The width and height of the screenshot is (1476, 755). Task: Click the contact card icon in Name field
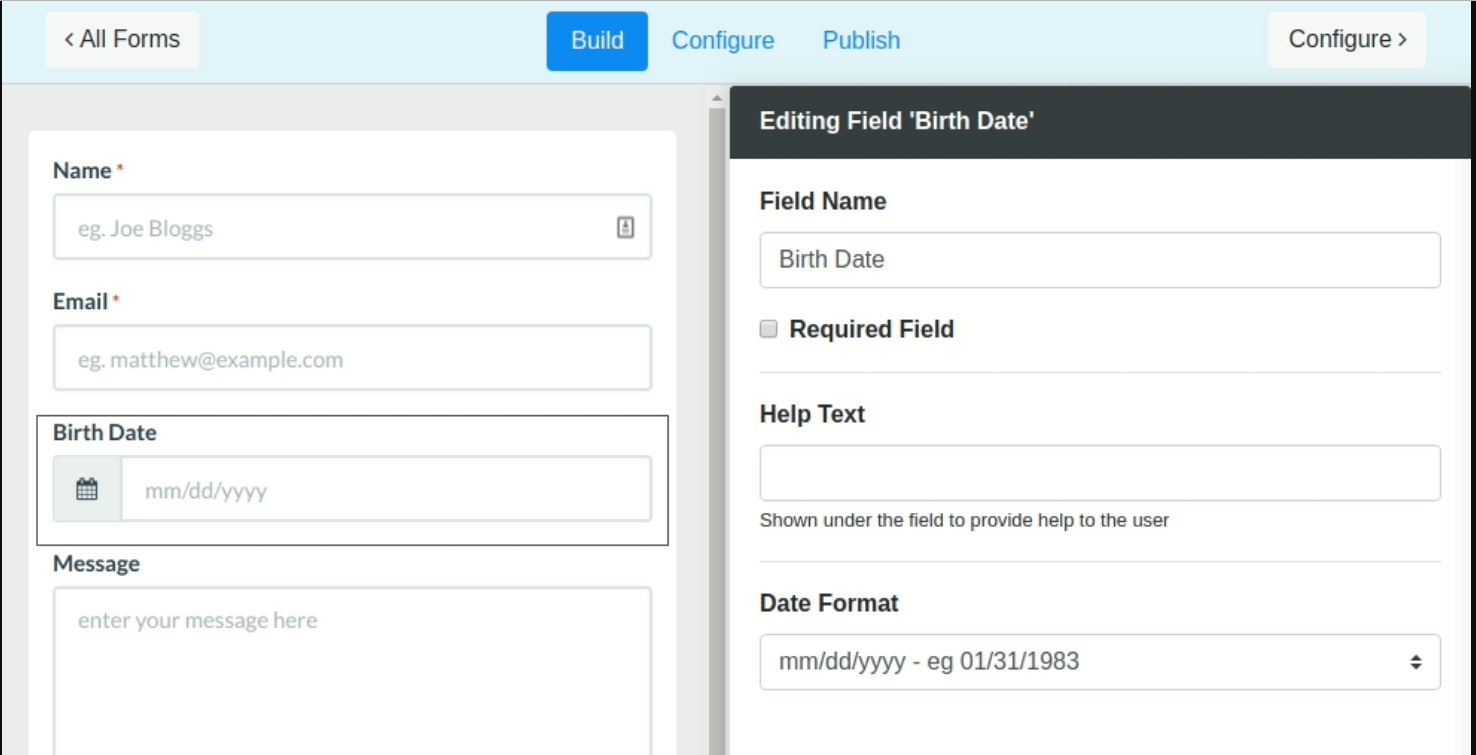(x=625, y=228)
